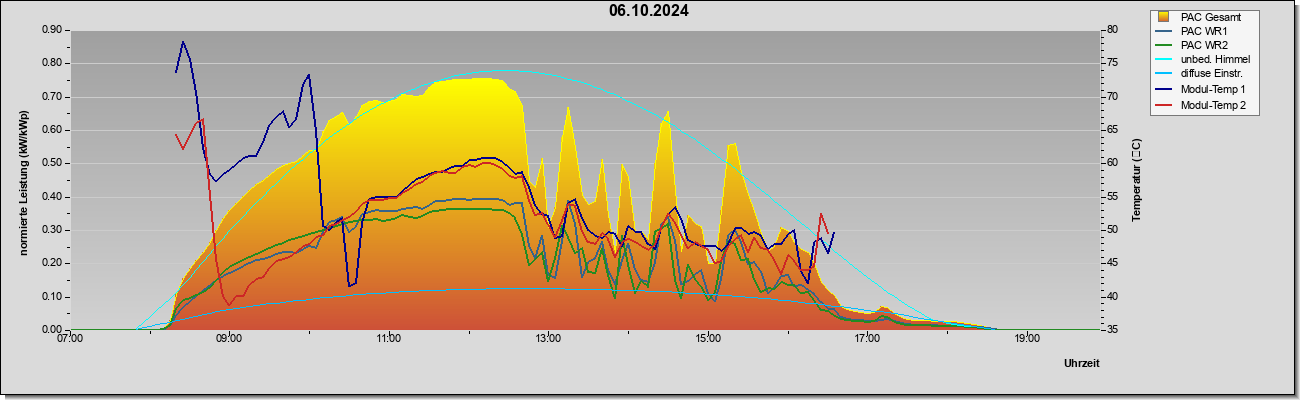The height and width of the screenshot is (400, 1300).
Task: Click the 13:00 time axis label
Action: click(548, 339)
